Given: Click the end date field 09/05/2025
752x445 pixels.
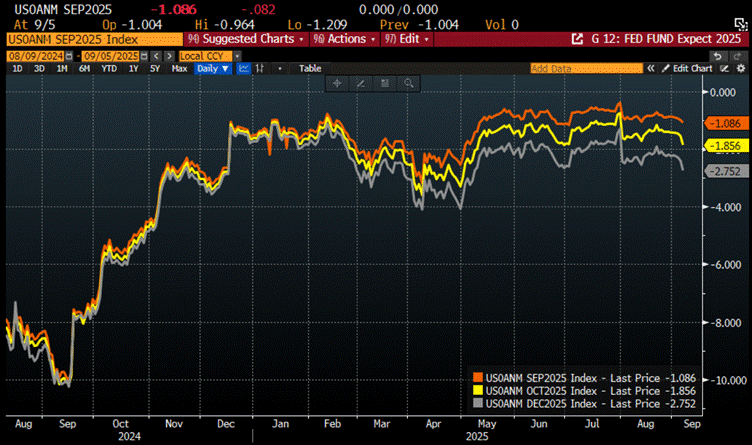Looking at the screenshot, I should 111,56.
